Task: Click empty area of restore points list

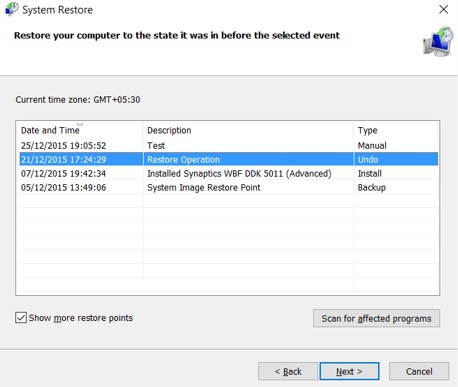Action: tap(229, 243)
